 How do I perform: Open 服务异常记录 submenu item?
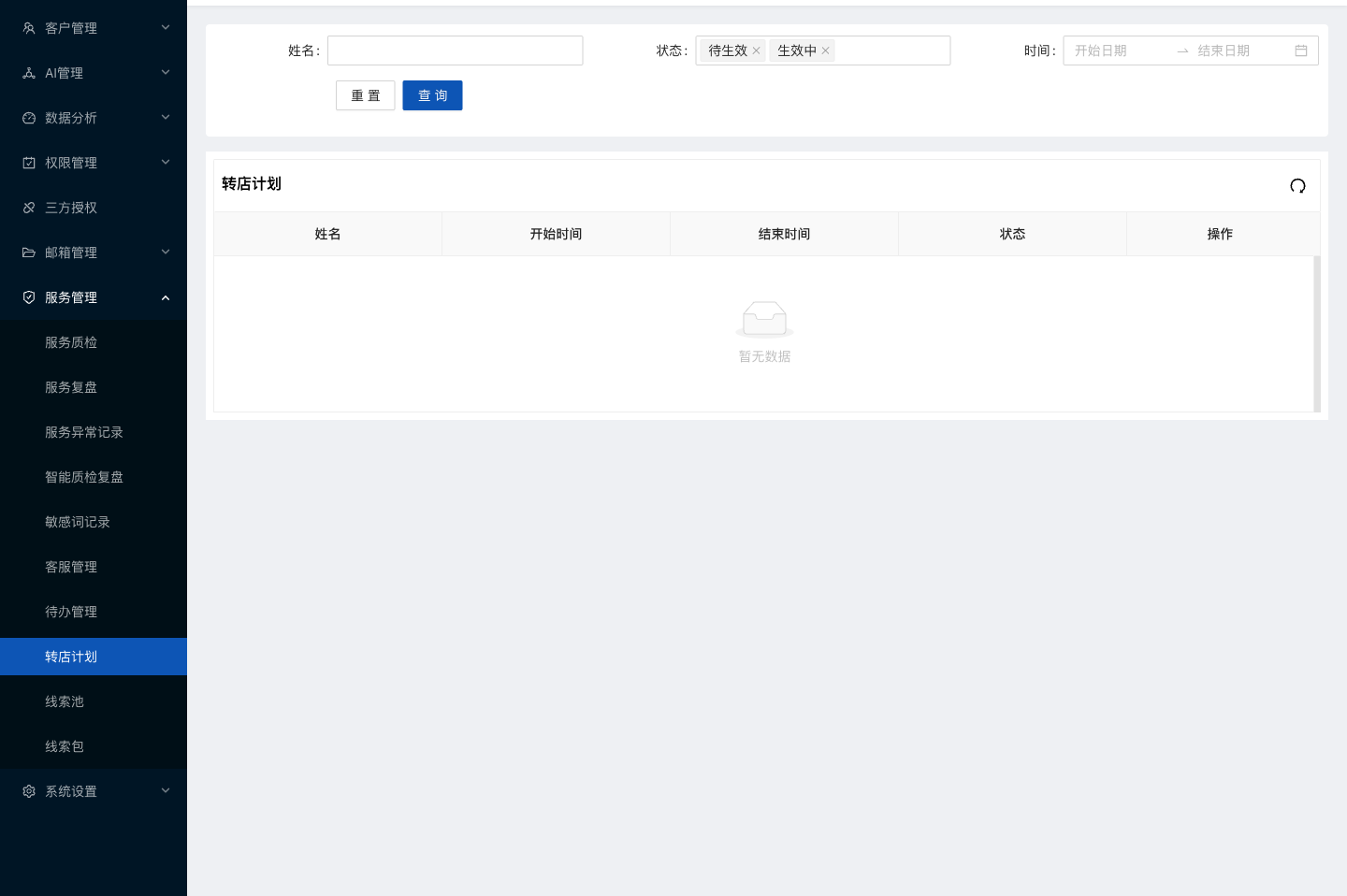[94, 432]
